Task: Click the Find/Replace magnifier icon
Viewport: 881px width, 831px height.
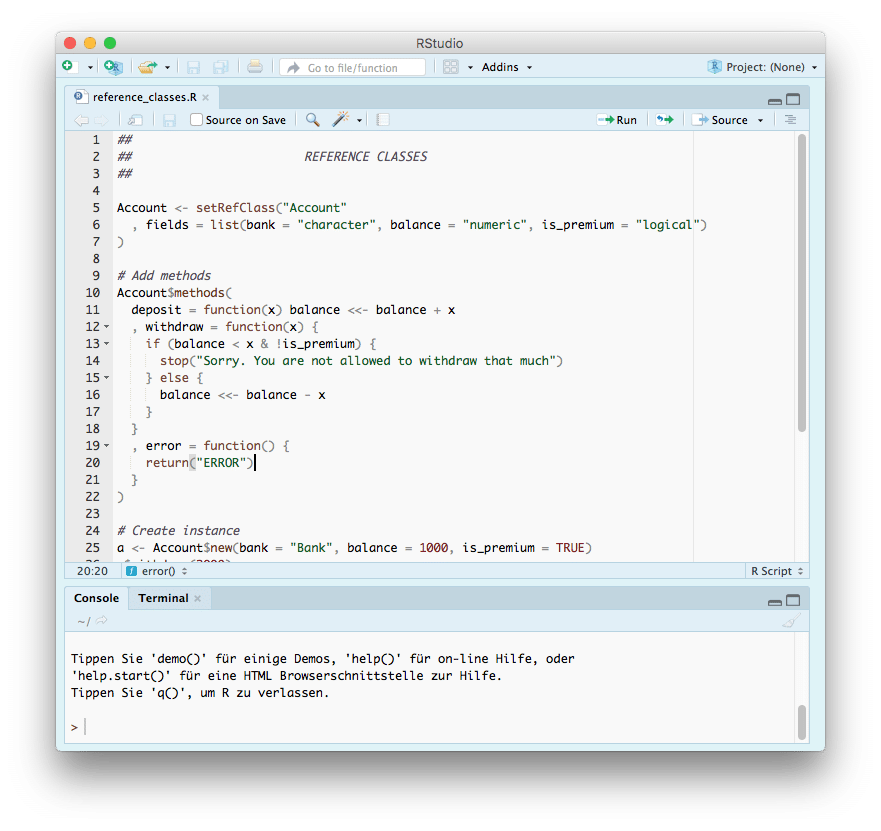Action: point(312,120)
